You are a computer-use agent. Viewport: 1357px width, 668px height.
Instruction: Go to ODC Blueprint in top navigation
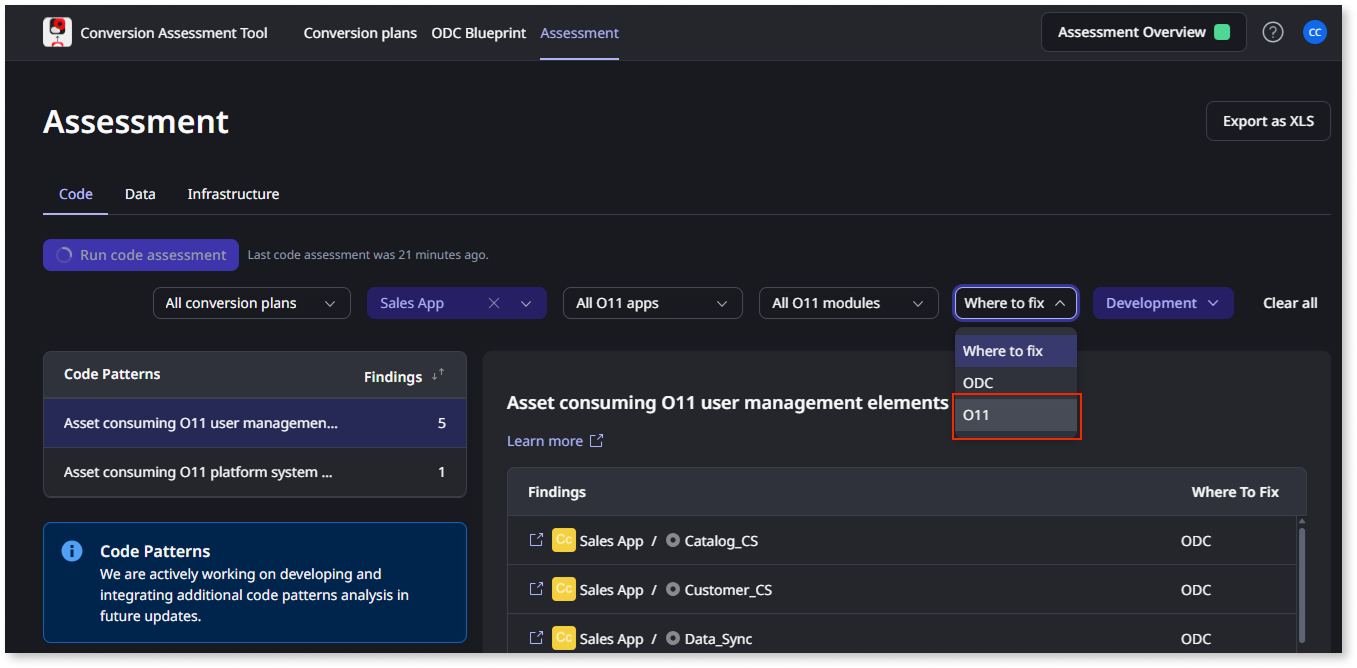(478, 33)
